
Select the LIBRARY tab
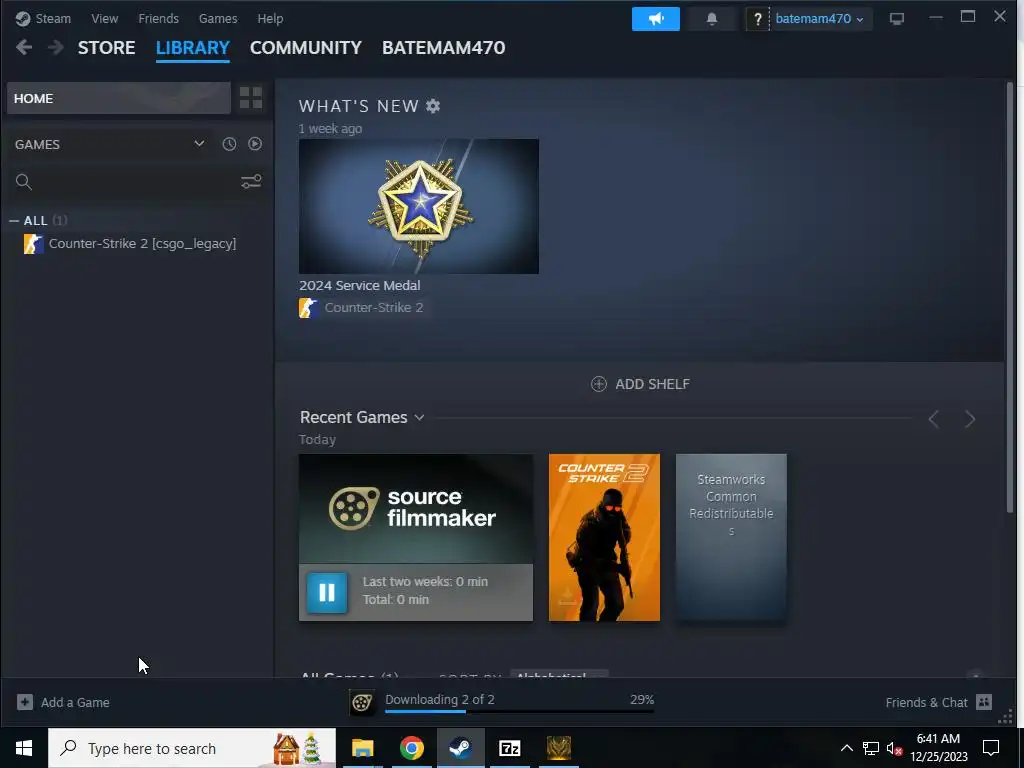tap(193, 48)
